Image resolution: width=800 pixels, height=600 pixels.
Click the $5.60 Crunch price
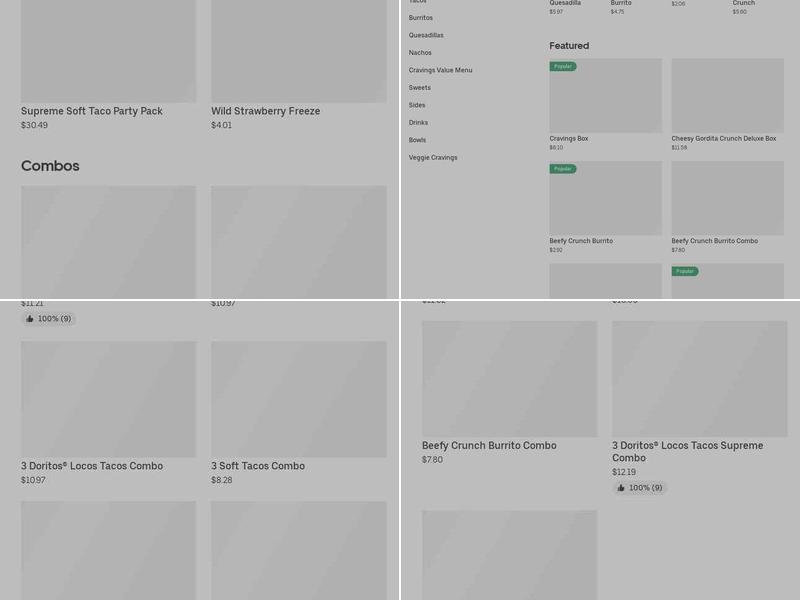[x=739, y=12]
